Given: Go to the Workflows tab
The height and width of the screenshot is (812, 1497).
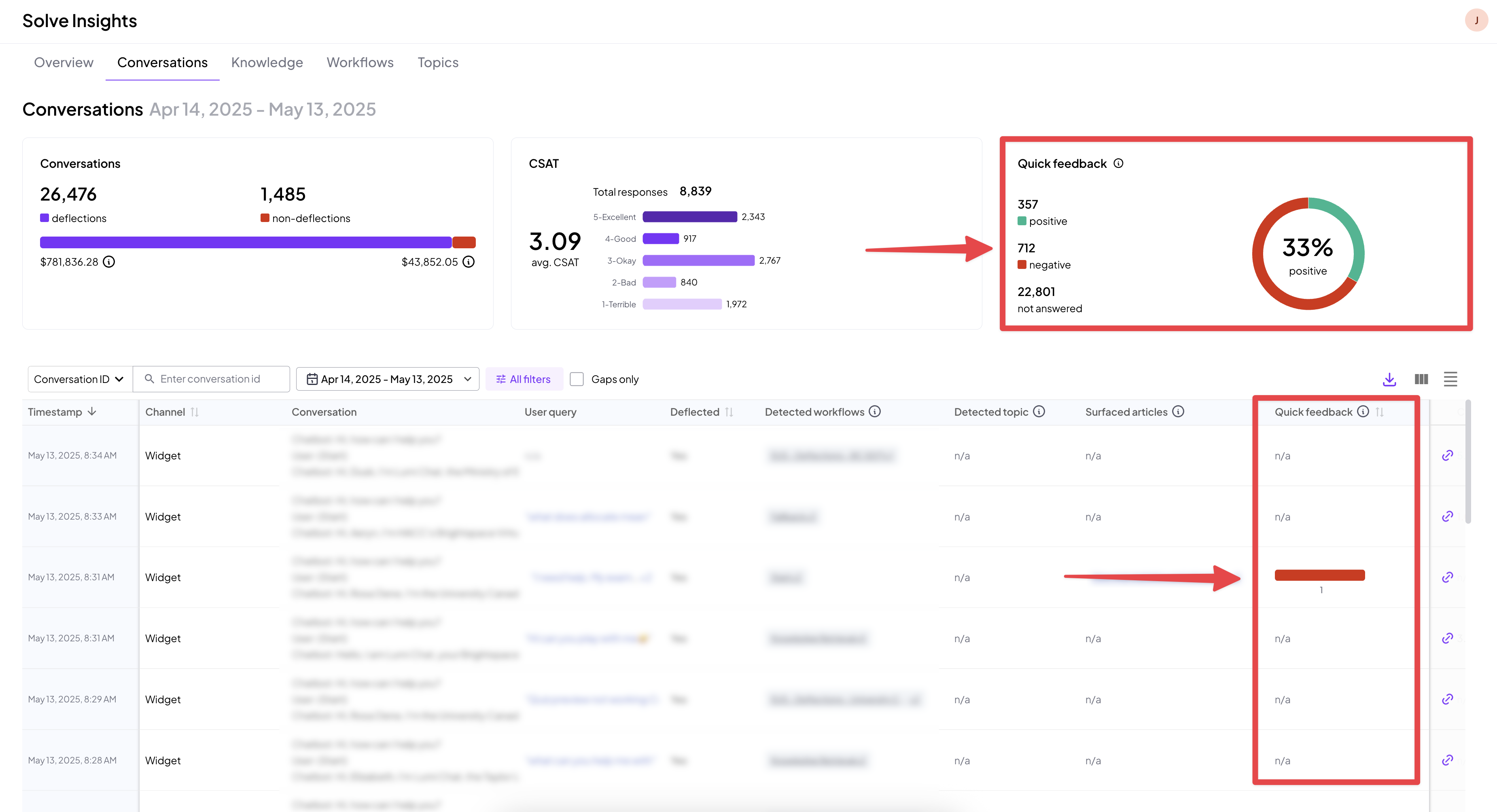Looking at the screenshot, I should tap(360, 63).
